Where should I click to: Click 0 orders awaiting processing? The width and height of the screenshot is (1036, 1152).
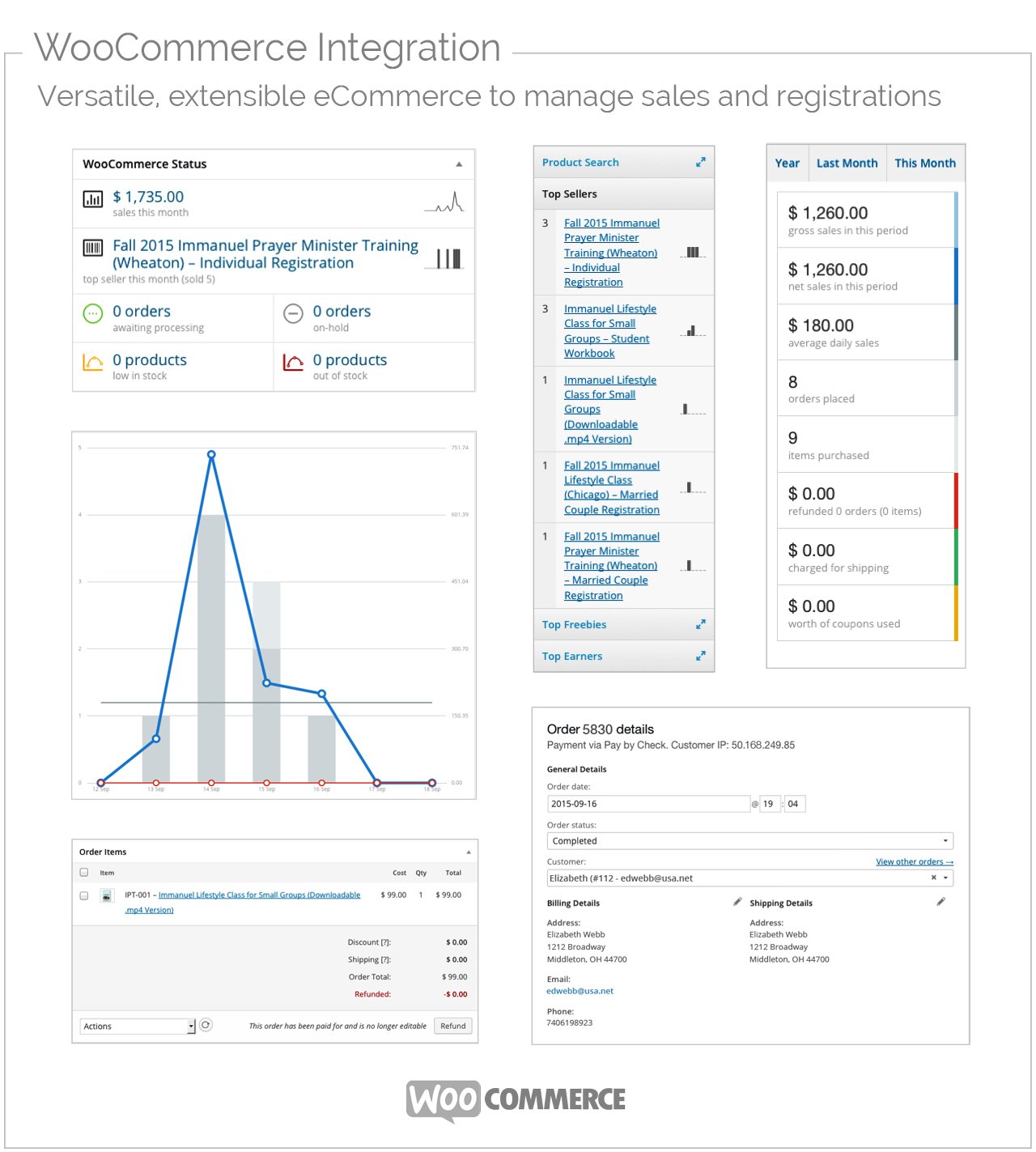pyautogui.click(x=142, y=312)
